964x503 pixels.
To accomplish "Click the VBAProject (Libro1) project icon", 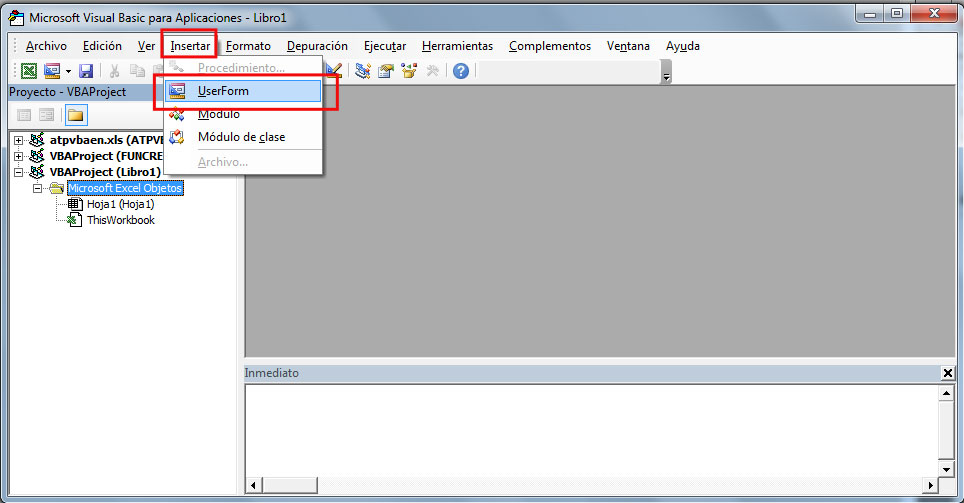I will point(37,172).
